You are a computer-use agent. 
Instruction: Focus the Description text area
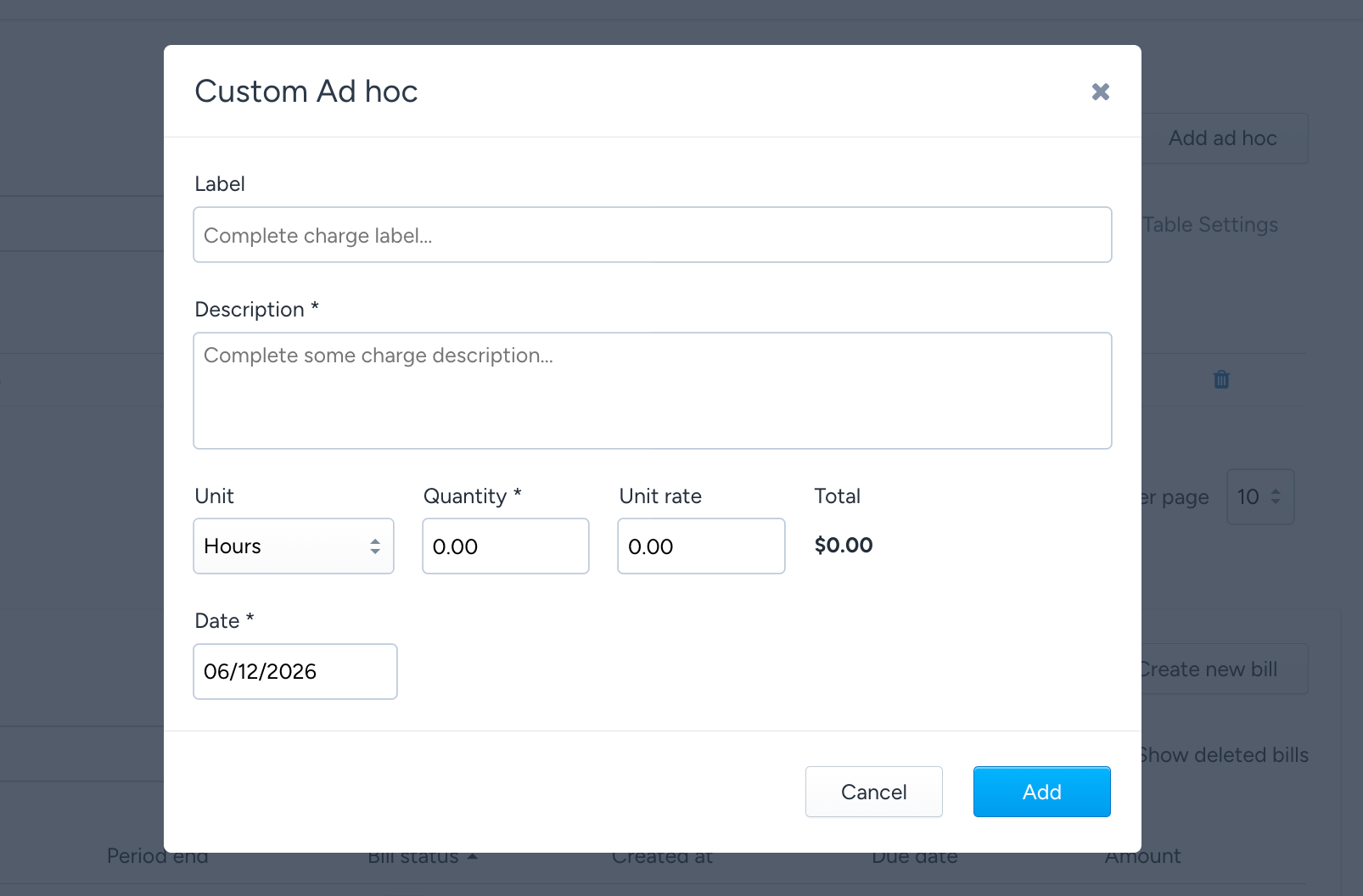(652, 390)
